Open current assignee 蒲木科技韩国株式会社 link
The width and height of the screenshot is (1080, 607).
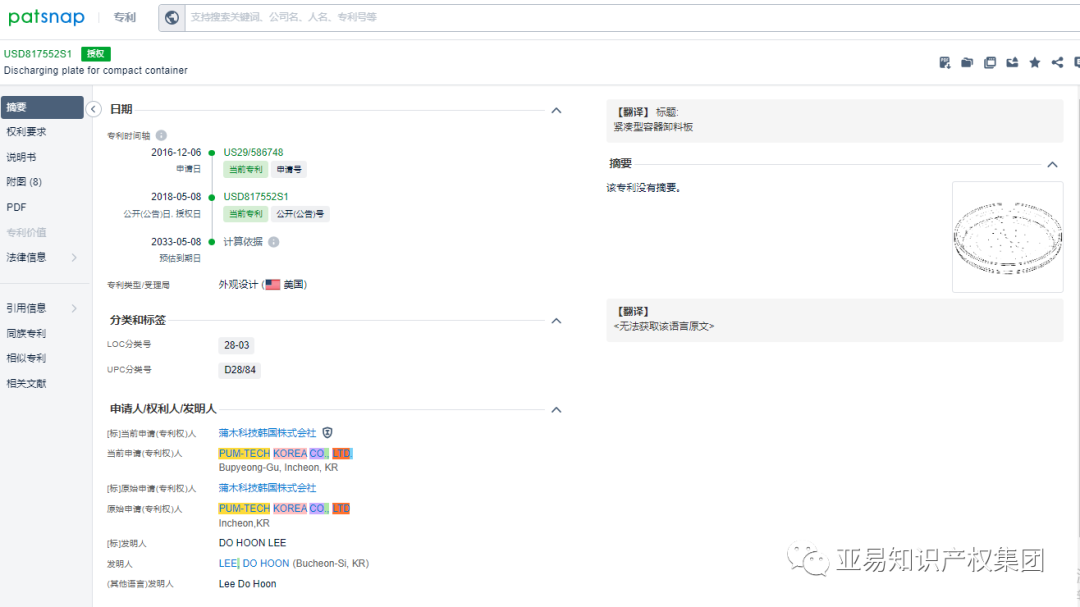click(267, 433)
